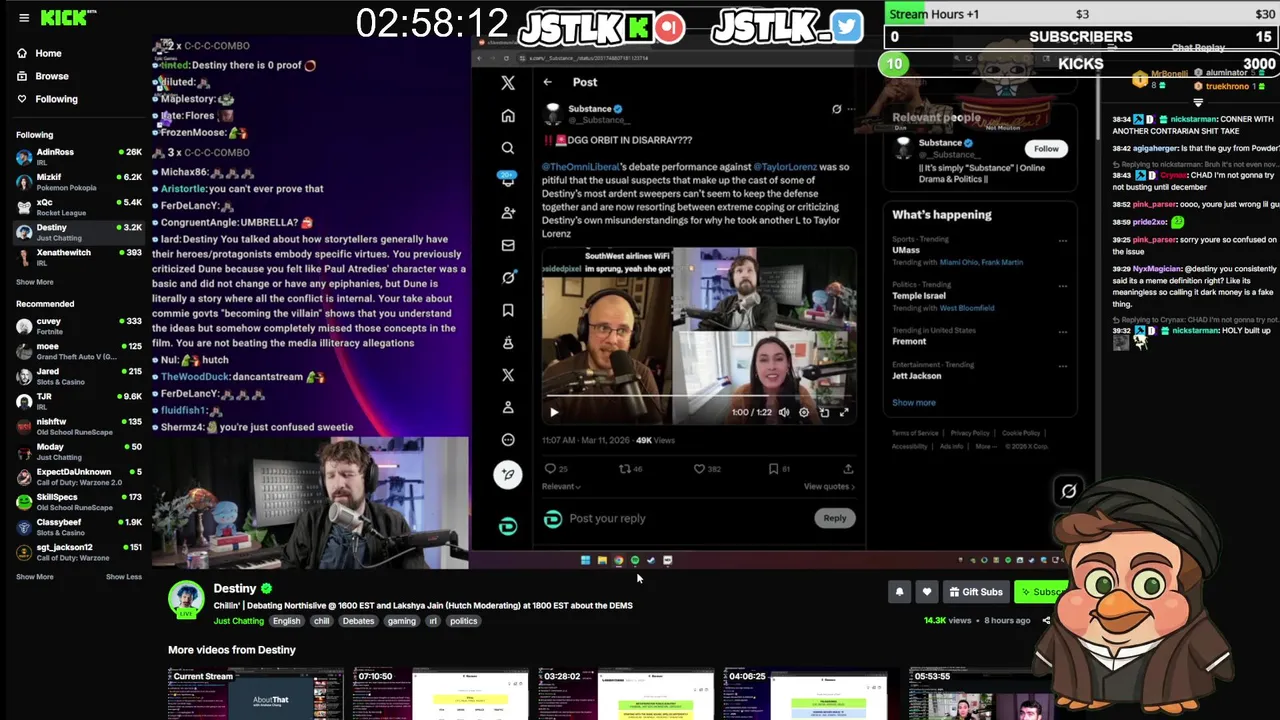Click the Reply button
This screenshot has width=1280, height=720.
point(835,518)
